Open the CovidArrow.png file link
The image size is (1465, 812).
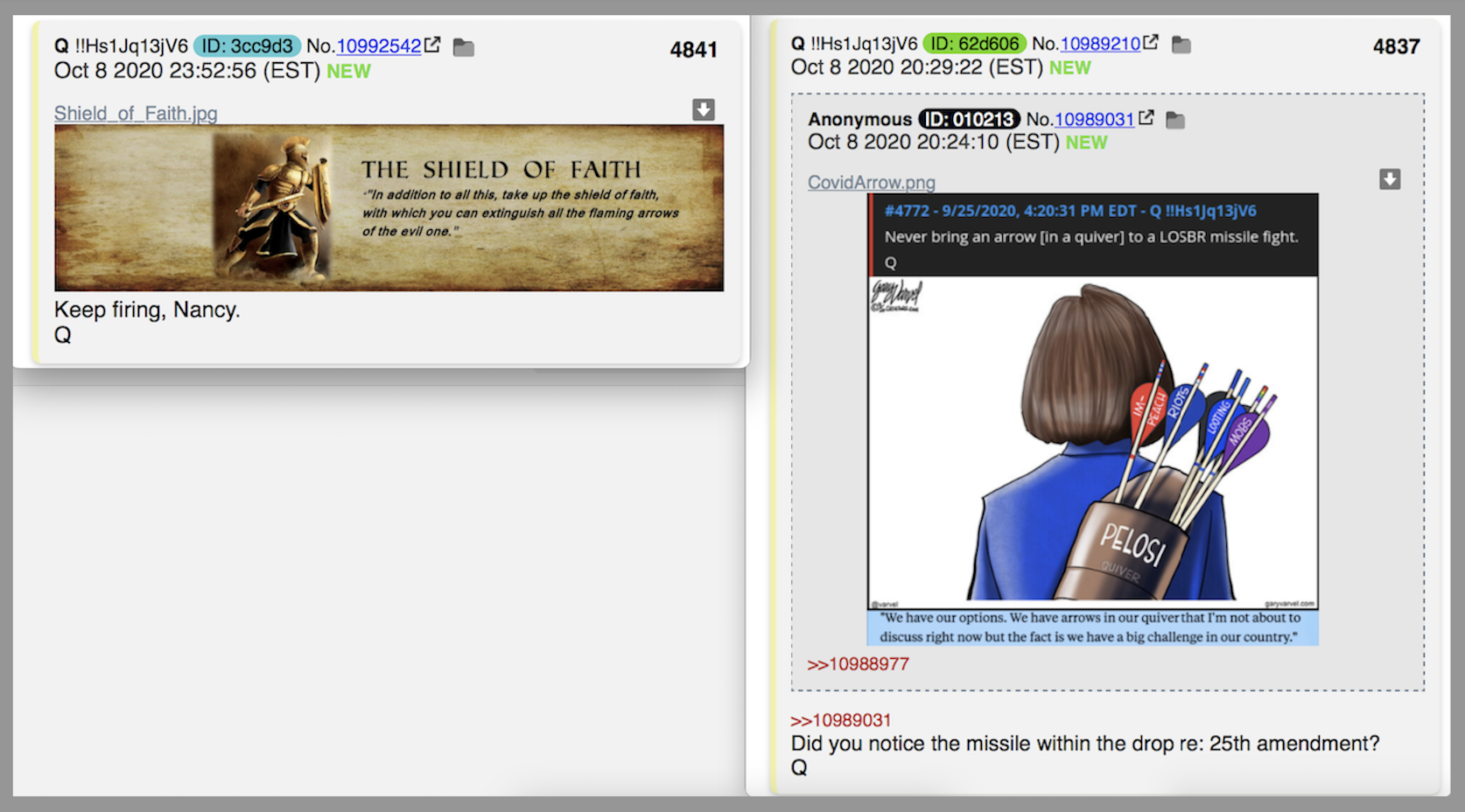(872, 182)
